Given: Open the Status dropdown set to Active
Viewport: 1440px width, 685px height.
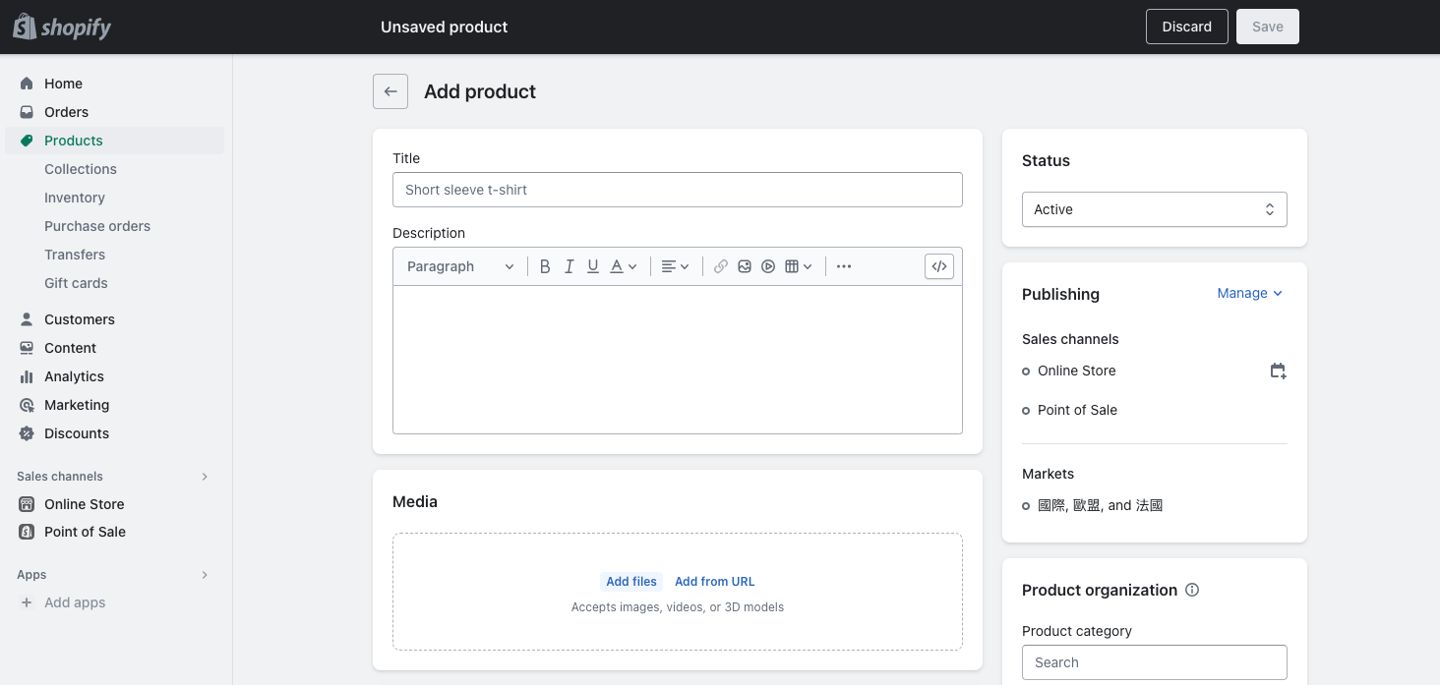Looking at the screenshot, I should tap(1154, 209).
